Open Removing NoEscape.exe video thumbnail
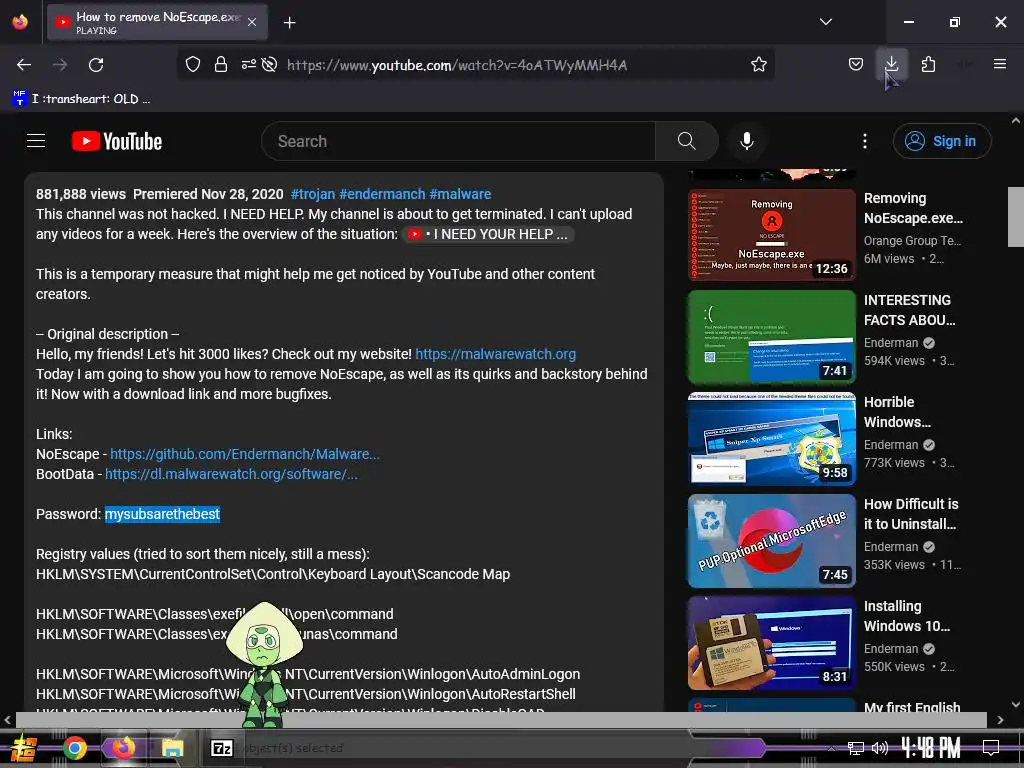 point(771,235)
